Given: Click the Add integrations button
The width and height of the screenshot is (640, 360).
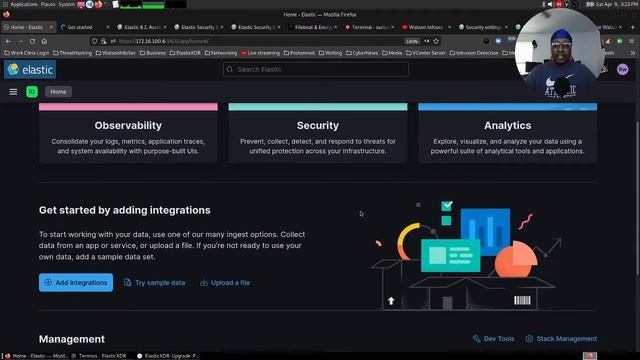Looking at the screenshot, I should pyautogui.click(x=76, y=282).
